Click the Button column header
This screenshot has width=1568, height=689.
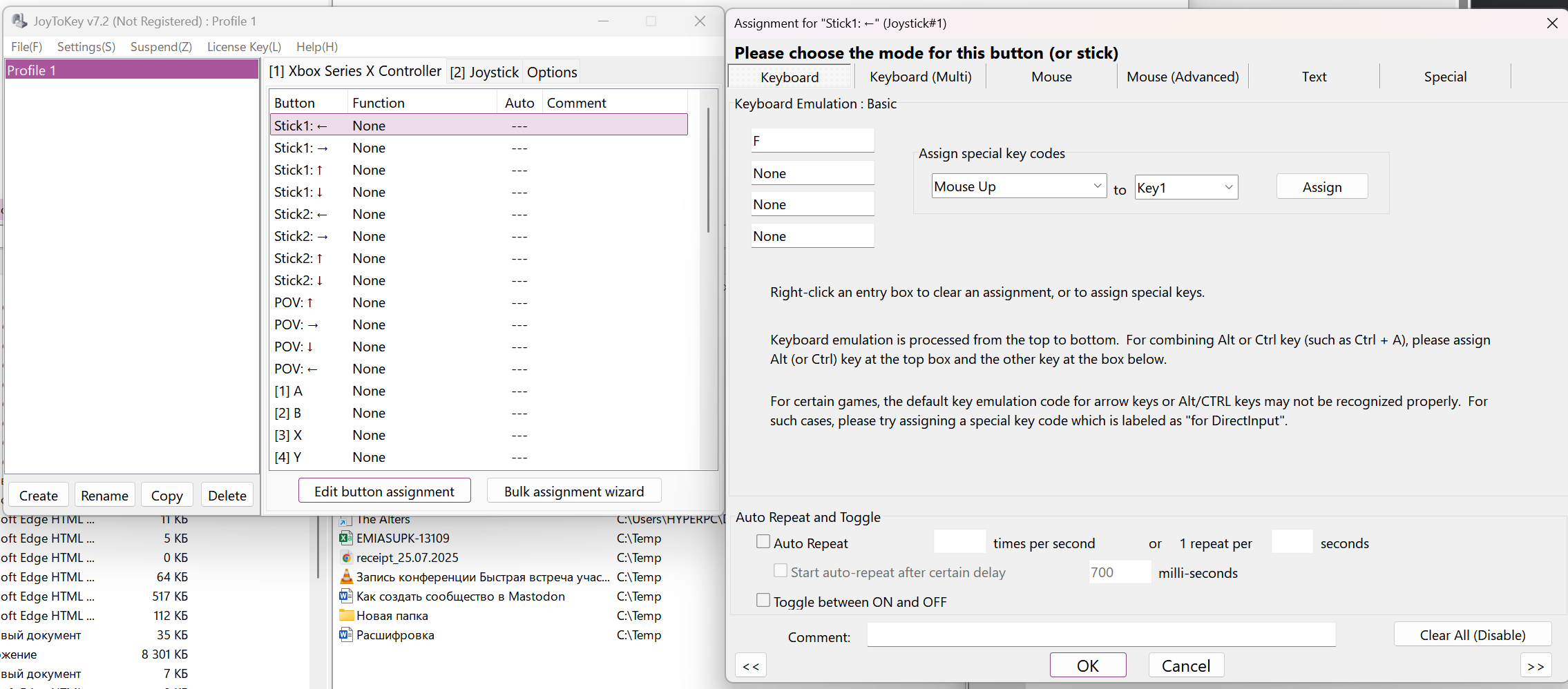[309, 102]
